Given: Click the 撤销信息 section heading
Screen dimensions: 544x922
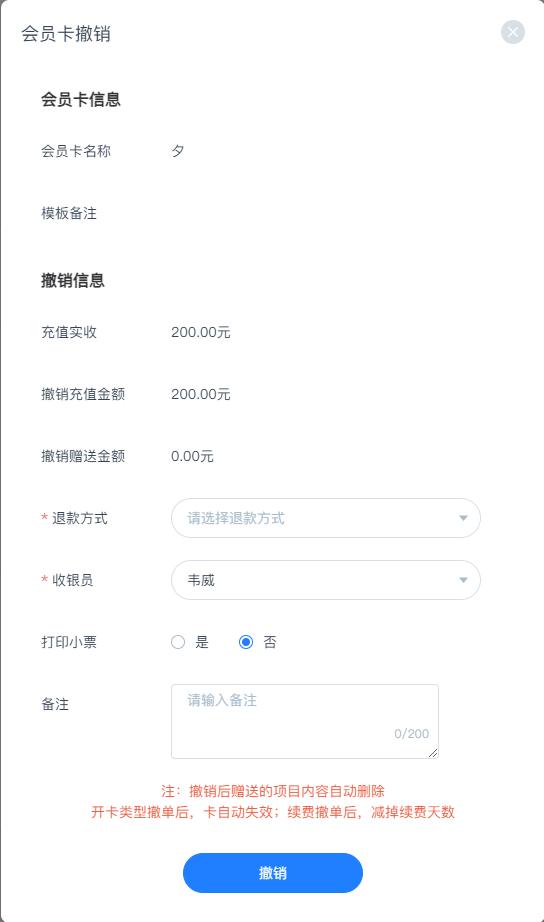Looking at the screenshot, I should (x=73, y=280).
